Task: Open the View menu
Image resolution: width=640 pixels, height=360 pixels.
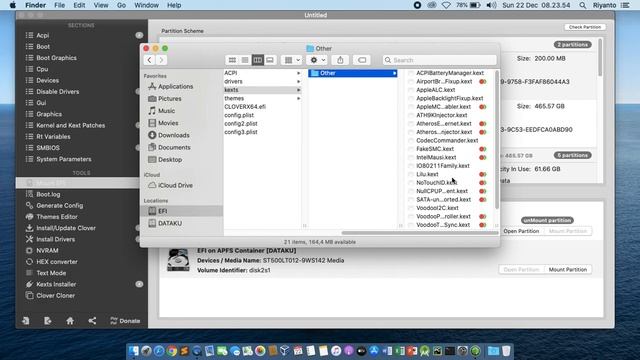Action: click(101, 5)
